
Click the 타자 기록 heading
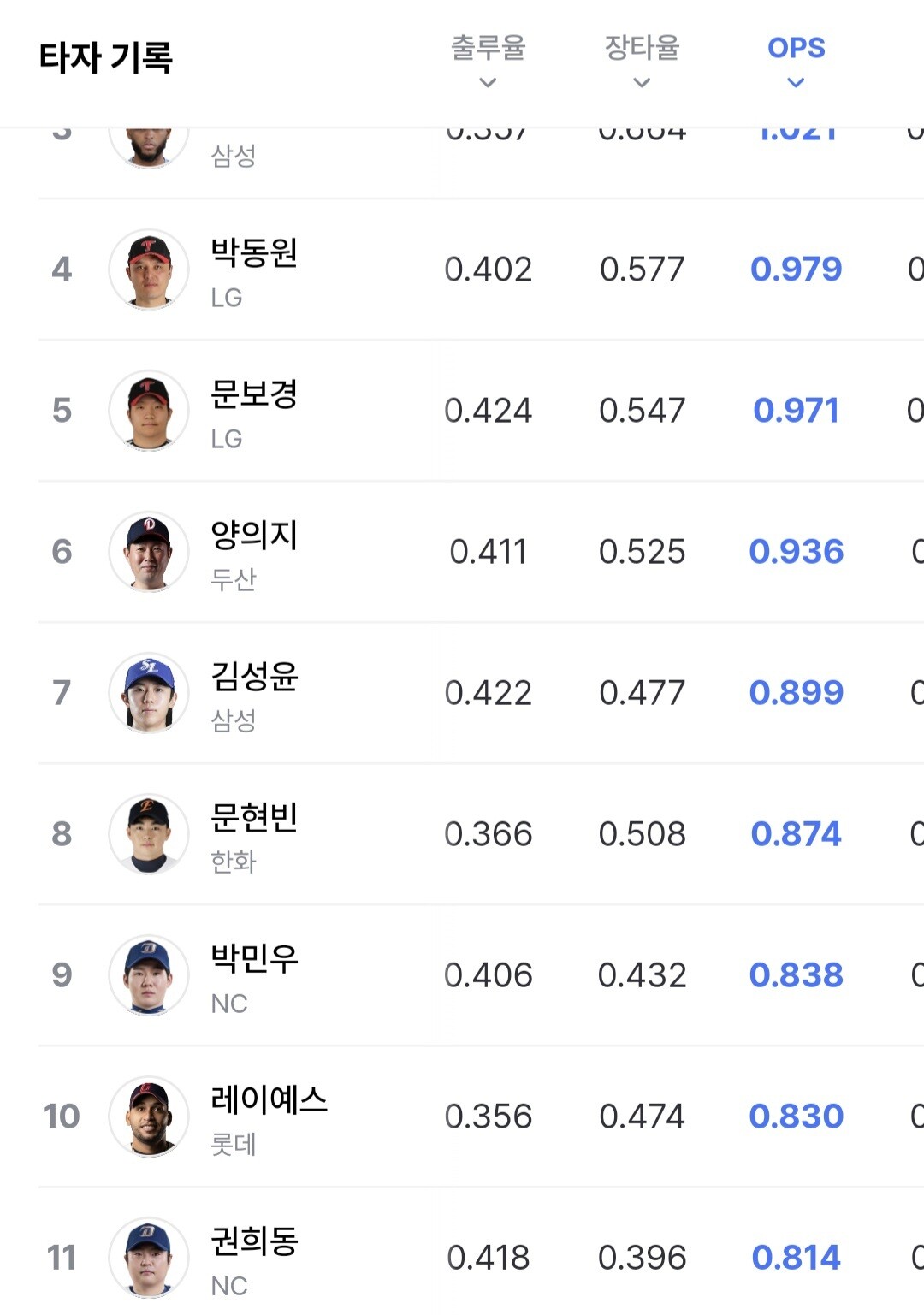coord(106,57)
